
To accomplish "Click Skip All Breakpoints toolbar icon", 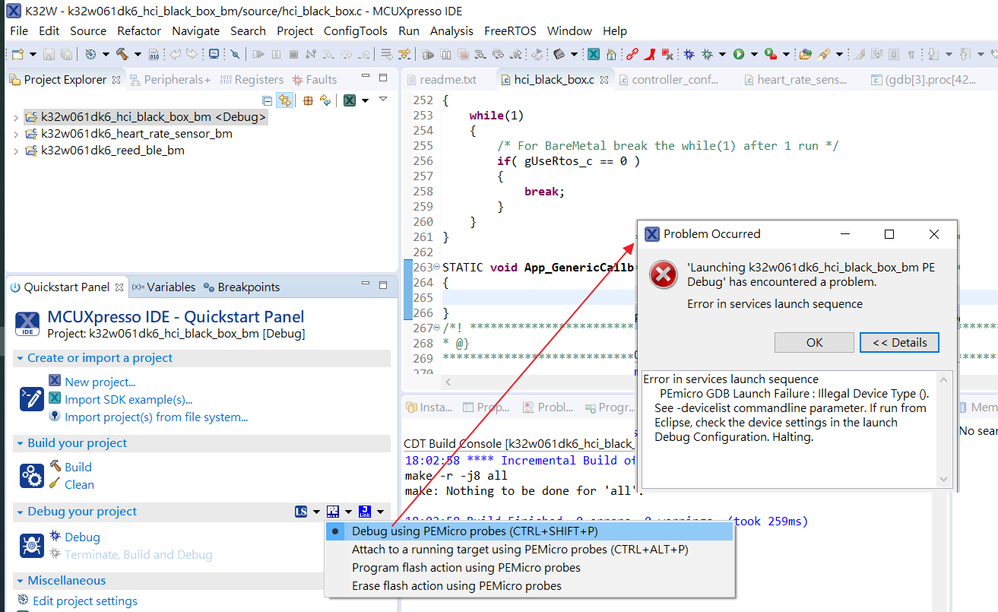I will [235, 55].
